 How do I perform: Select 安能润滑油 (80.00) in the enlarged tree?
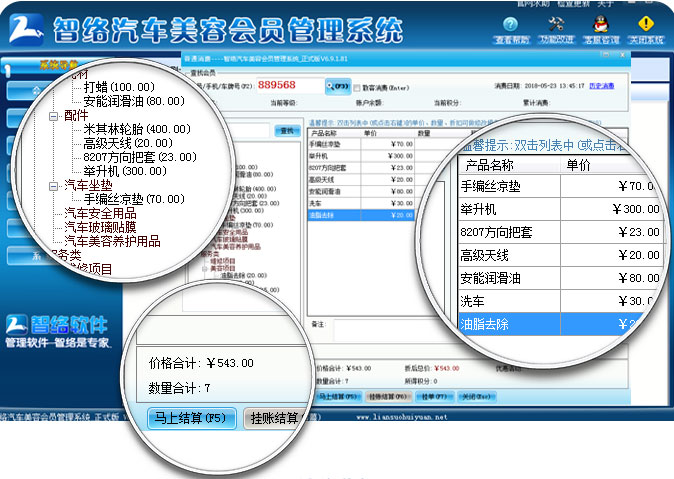point(134,101)
